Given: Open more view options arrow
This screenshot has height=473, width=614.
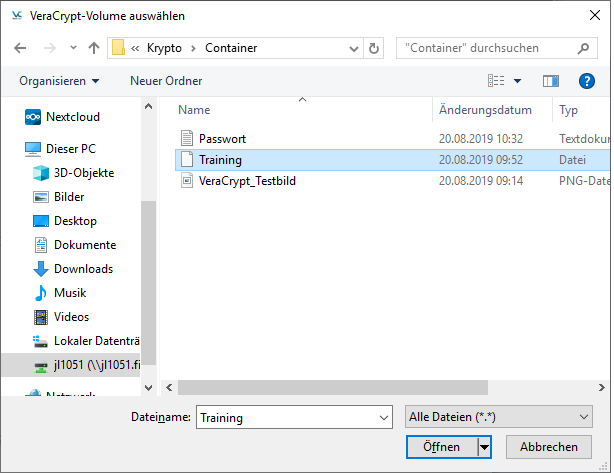Looking at the screenshot, I should pyautogui.click(x=517, y=81).
